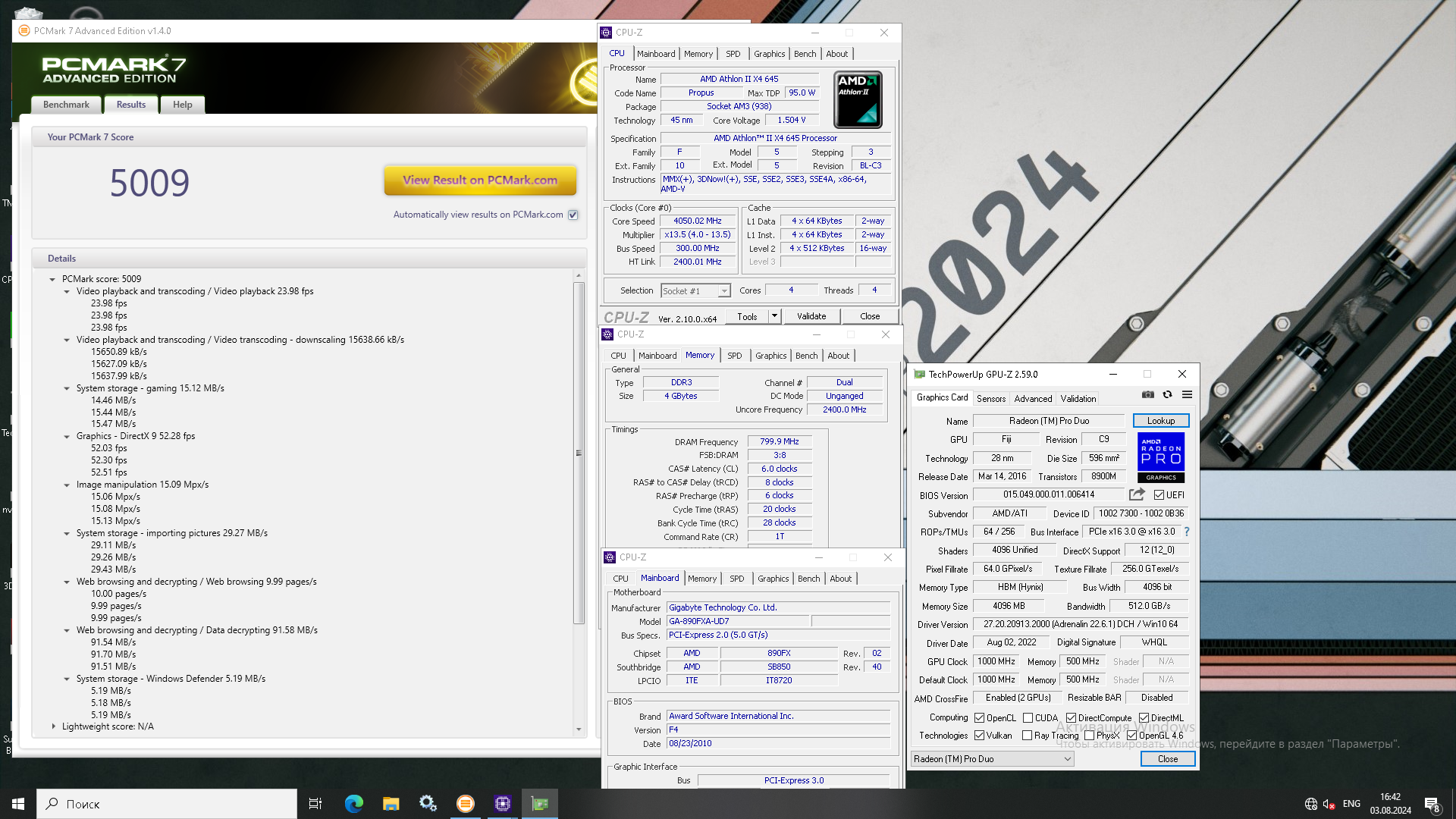Open CPU-Z Tools dropdown arrow
Viewport: 1456px width, 819px height.
tap(774, 316)
